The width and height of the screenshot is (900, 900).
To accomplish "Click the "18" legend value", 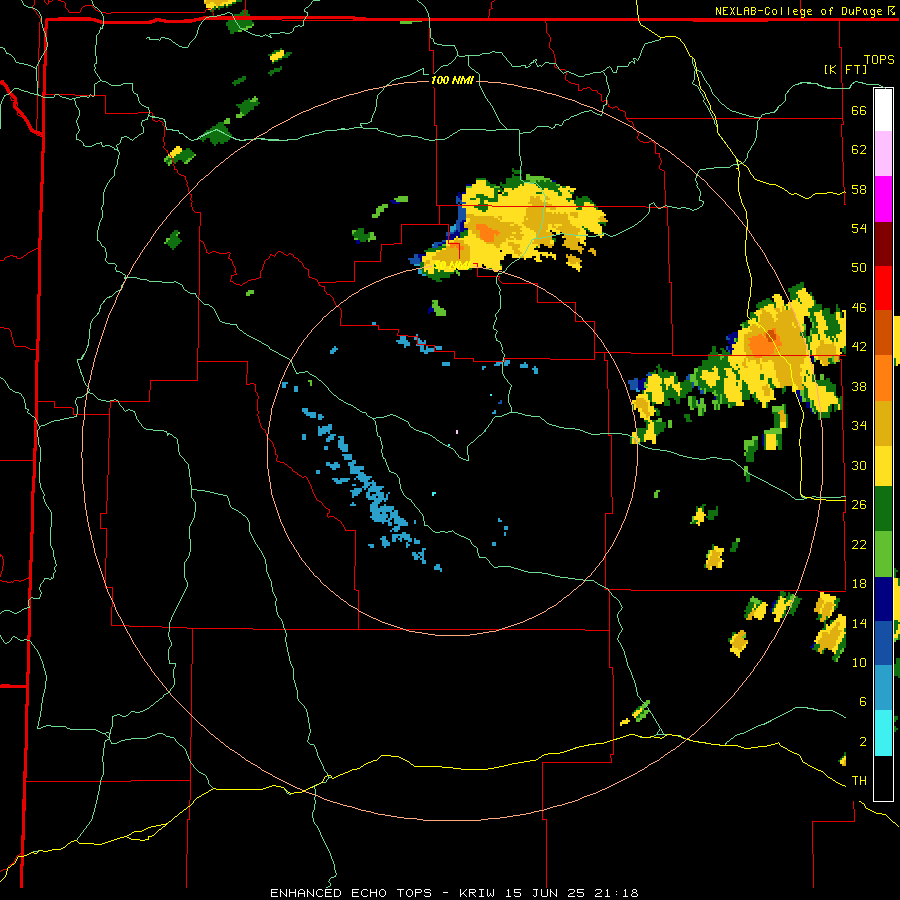I will pyautogui.click(x=859, y=584).
